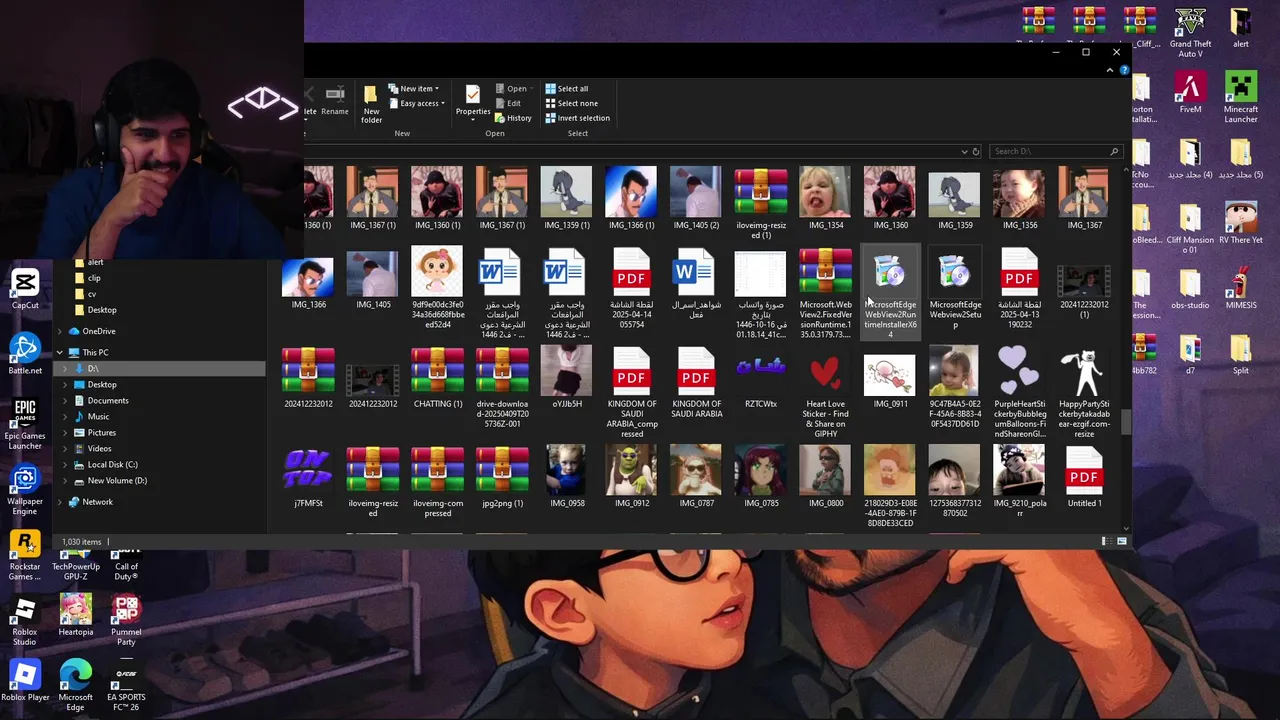The image size is (1280, 720).
Task: Expand the Documents tree node arrow
Action: pos(66,400)
